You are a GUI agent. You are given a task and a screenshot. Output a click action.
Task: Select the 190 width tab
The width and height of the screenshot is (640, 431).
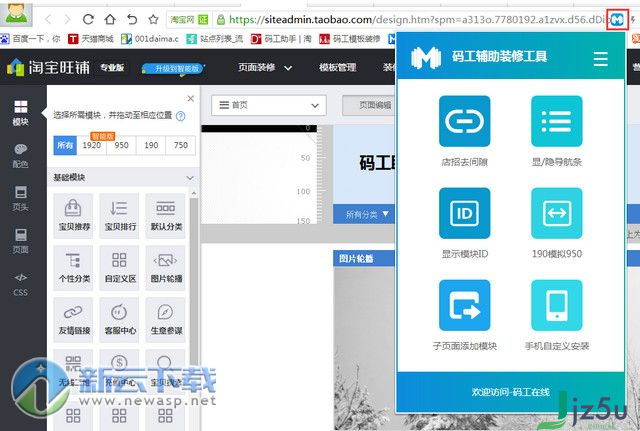(151, 145)
